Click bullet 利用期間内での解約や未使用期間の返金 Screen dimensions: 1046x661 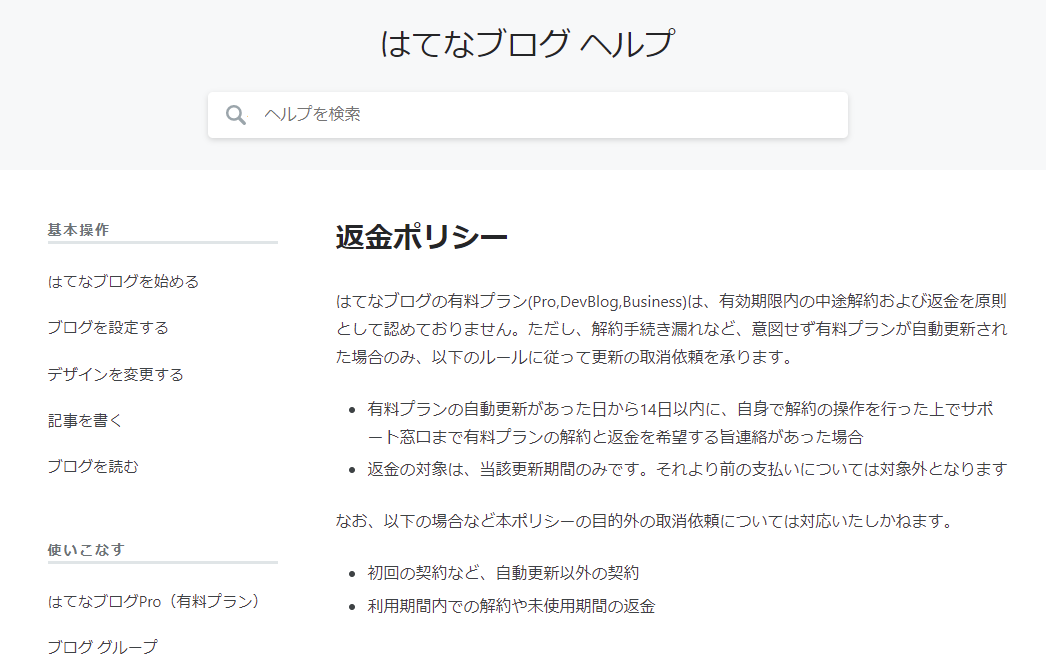pyautogui.click(x=511, y=606)
